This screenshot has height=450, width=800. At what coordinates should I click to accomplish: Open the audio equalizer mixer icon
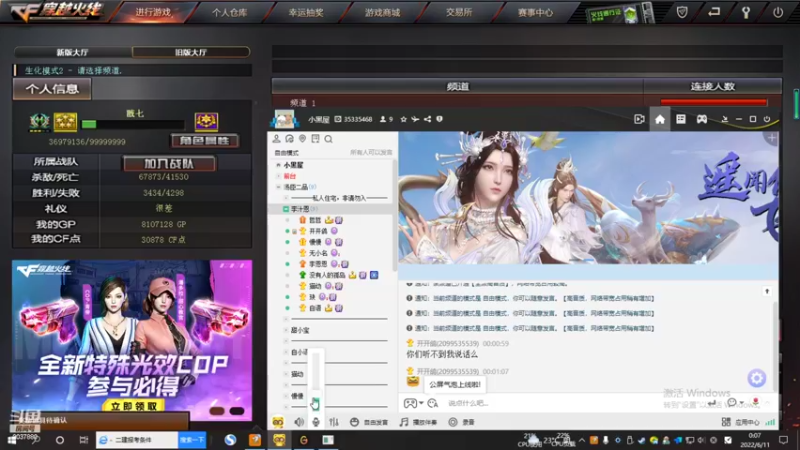click(334, 422)
